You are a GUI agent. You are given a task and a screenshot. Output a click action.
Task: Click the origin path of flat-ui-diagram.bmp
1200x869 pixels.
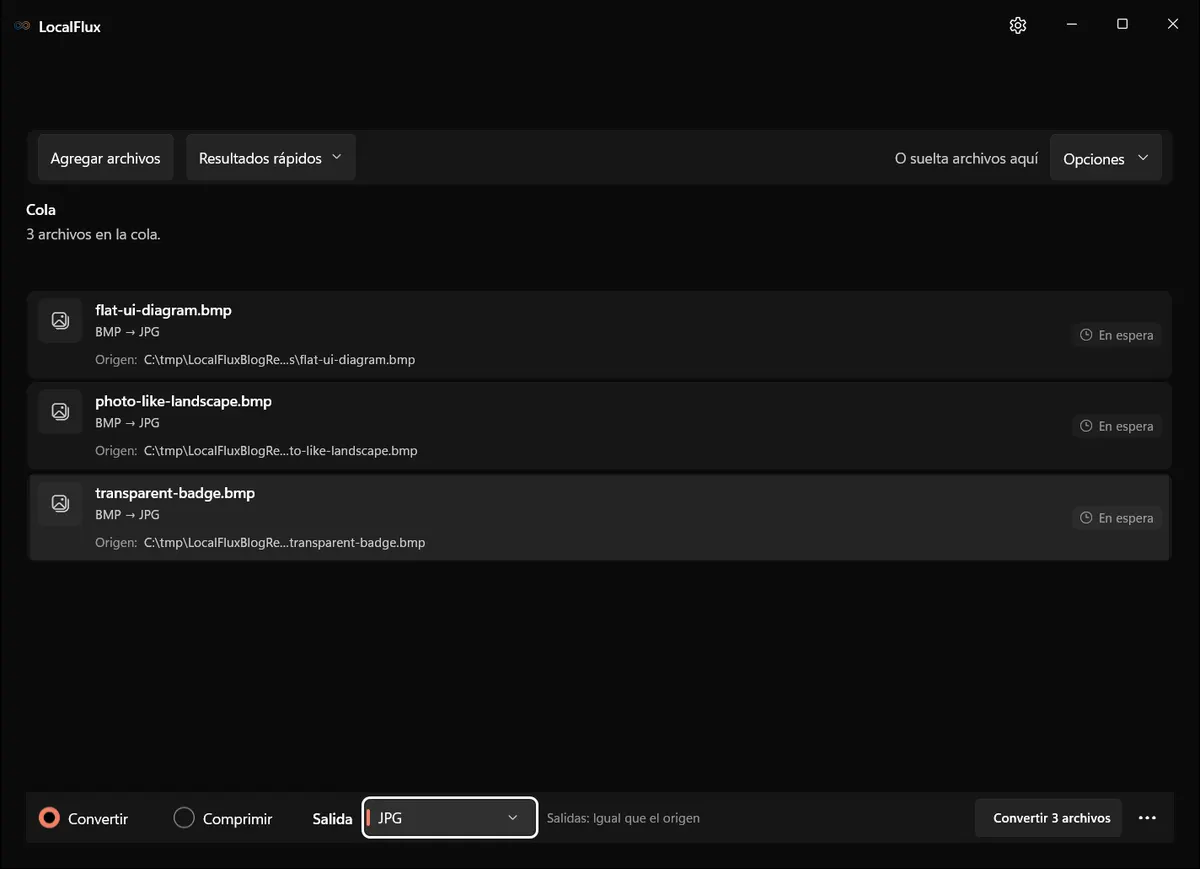279,359
